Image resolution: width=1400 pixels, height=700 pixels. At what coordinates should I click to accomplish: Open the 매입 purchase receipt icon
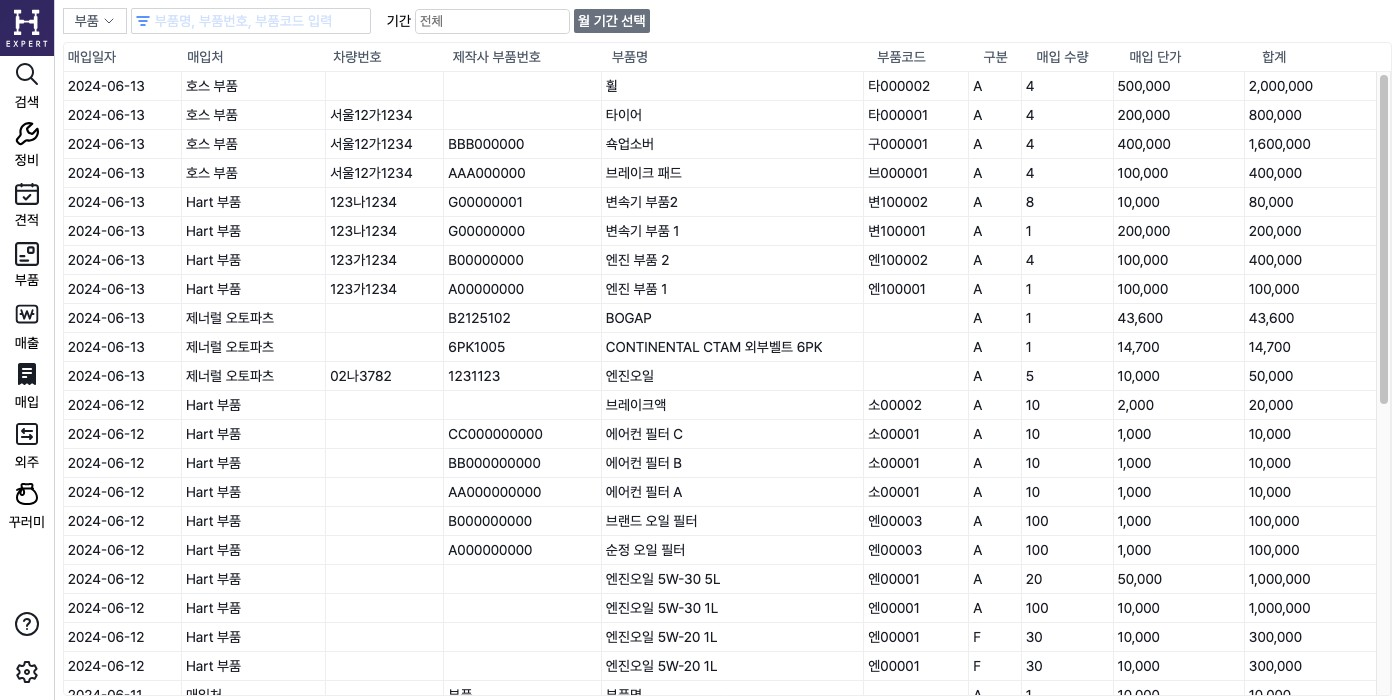[27, 385]
